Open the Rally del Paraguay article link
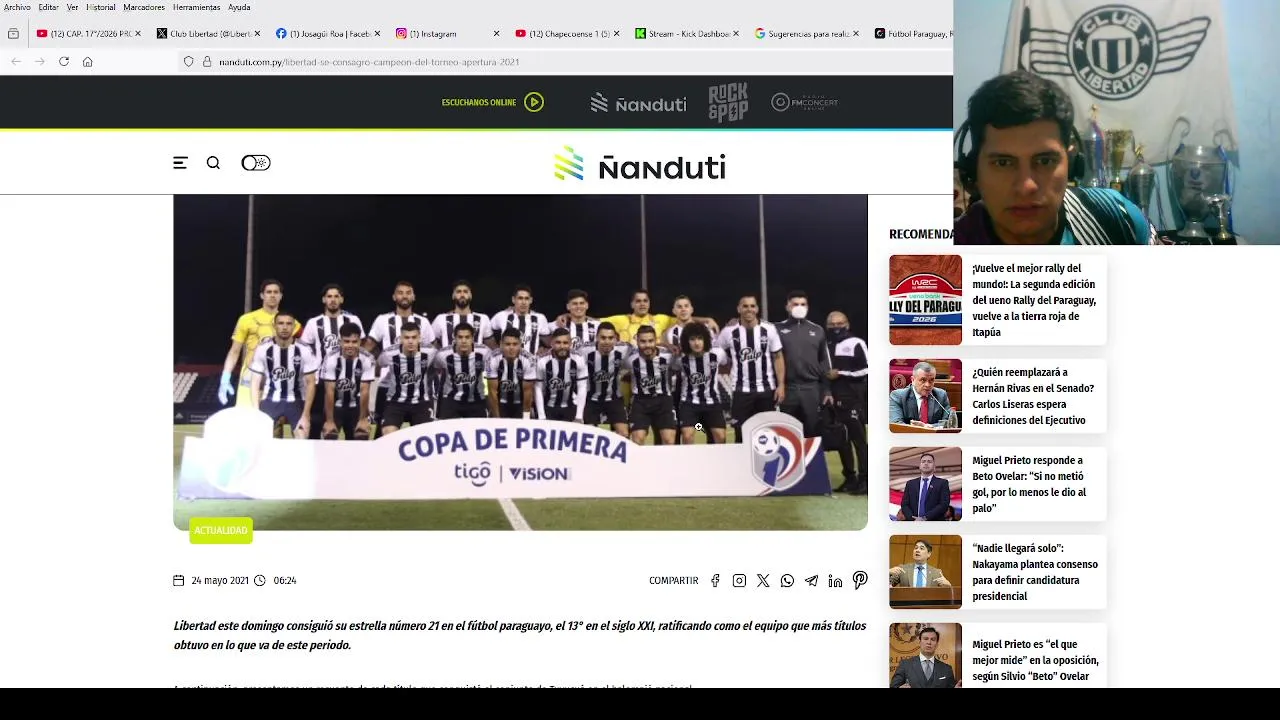The image size is (1280, 720). [x=1034, y=300]
